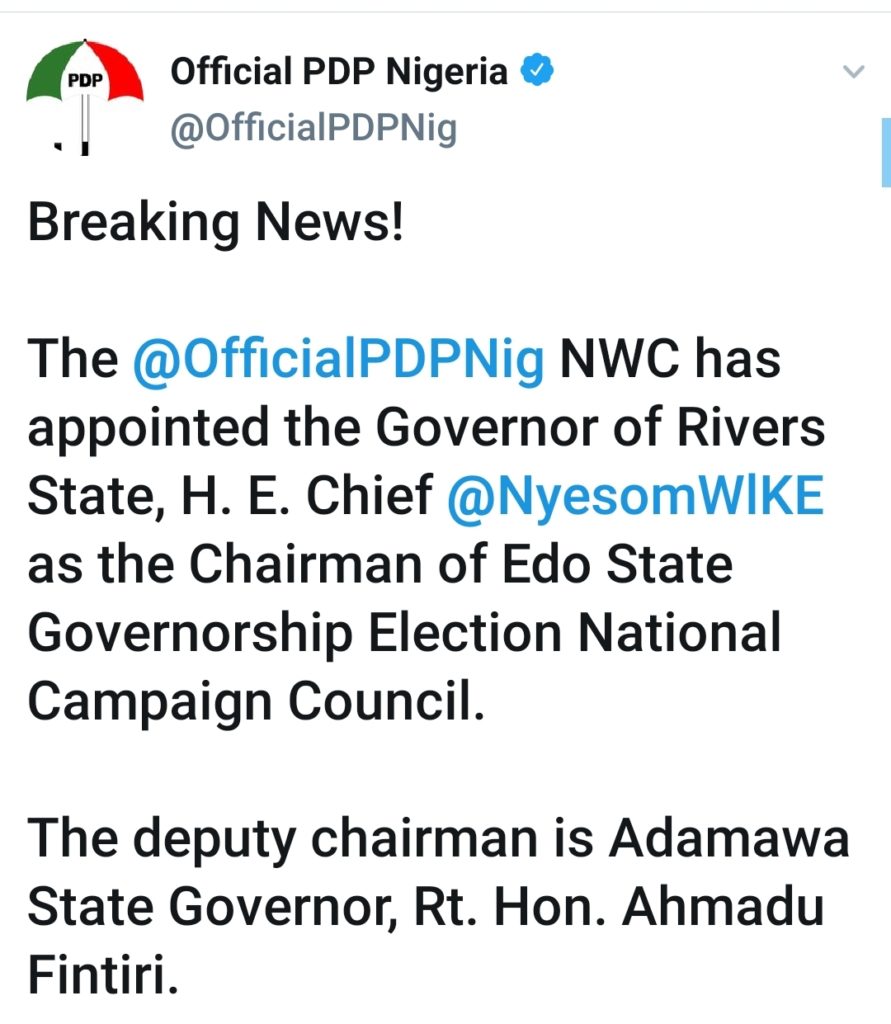Click the word NWC in the tweet
The height and width of the screenshot is (1024, 891).
pyautogui.click(x=619, y=359)
